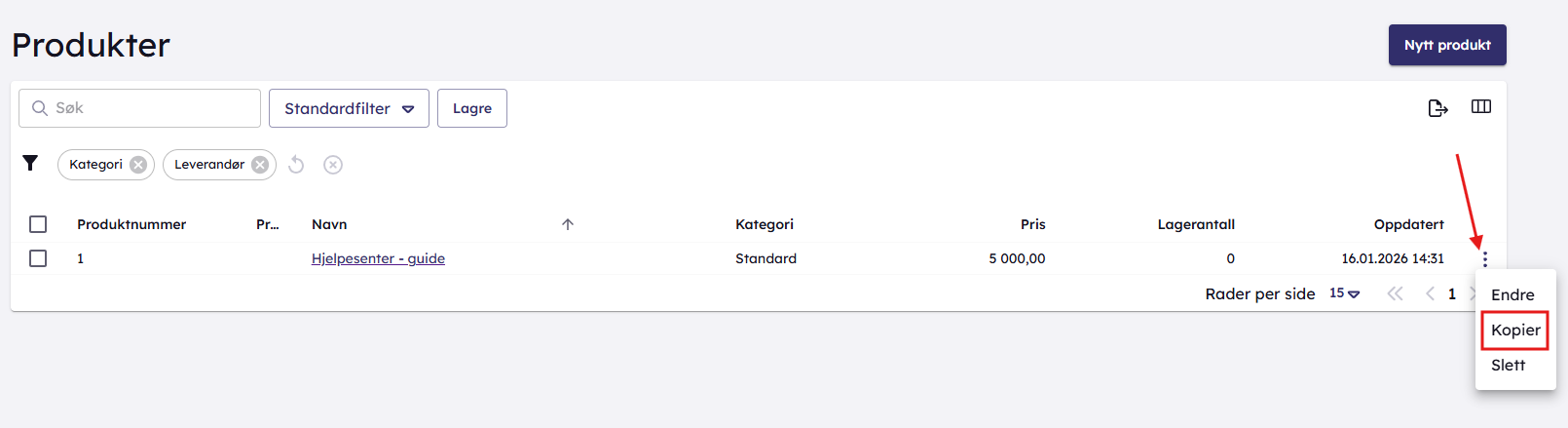Click the Nytt produkt button
The image size is (1568, 428).
(x=1447, y=45)
